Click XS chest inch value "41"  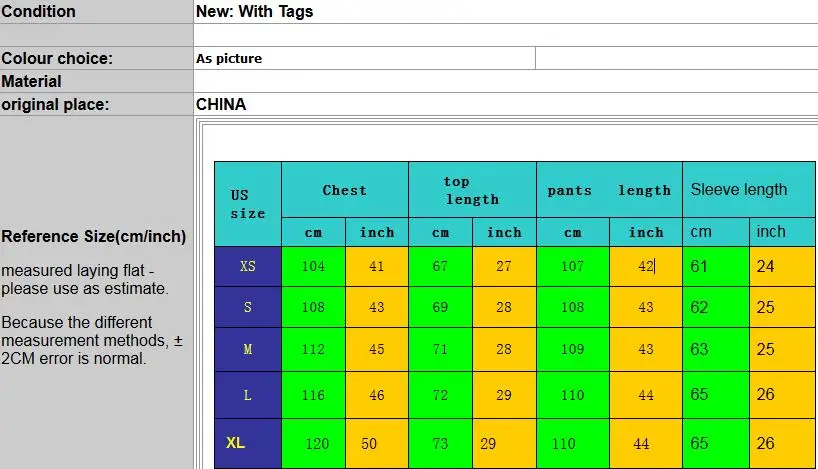377,266
